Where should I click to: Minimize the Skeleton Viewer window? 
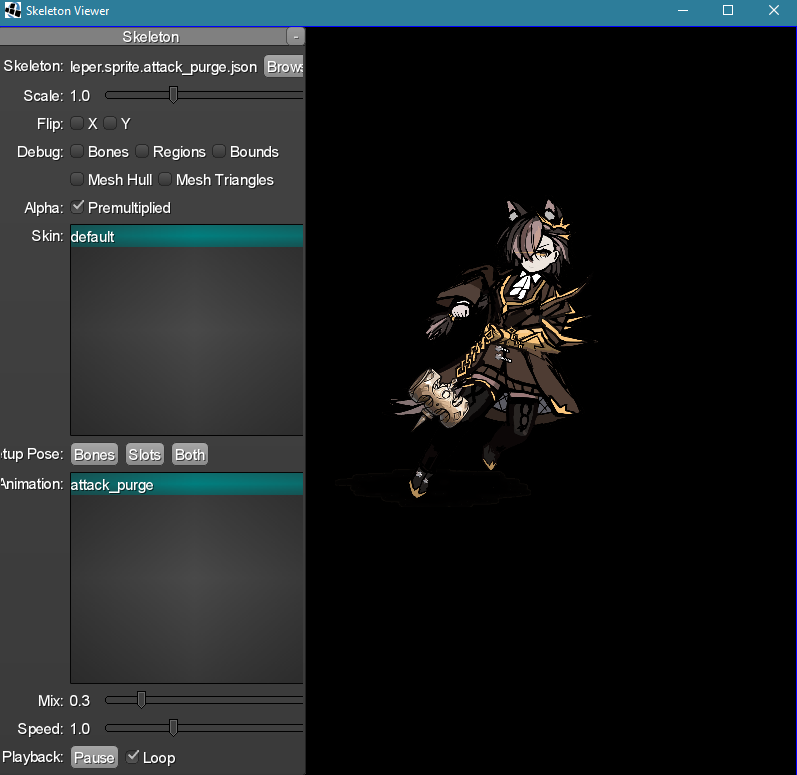click(683, 11)
